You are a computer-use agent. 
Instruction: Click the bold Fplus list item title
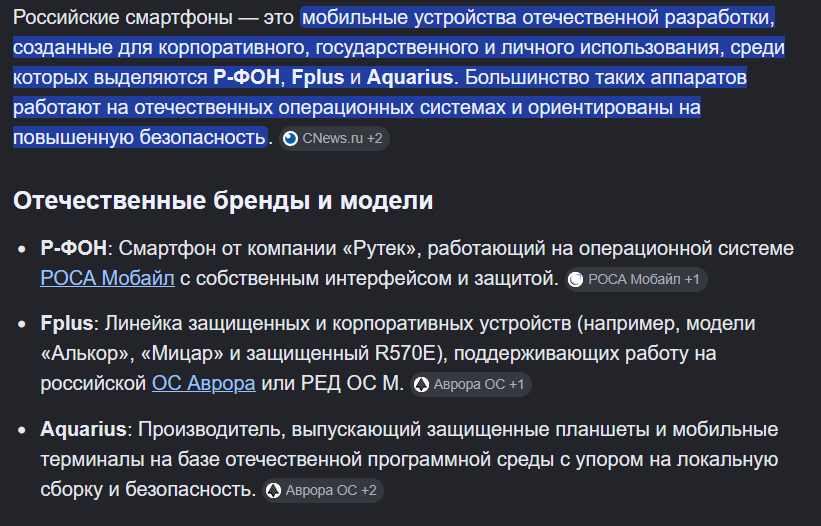tap(66, 323)
